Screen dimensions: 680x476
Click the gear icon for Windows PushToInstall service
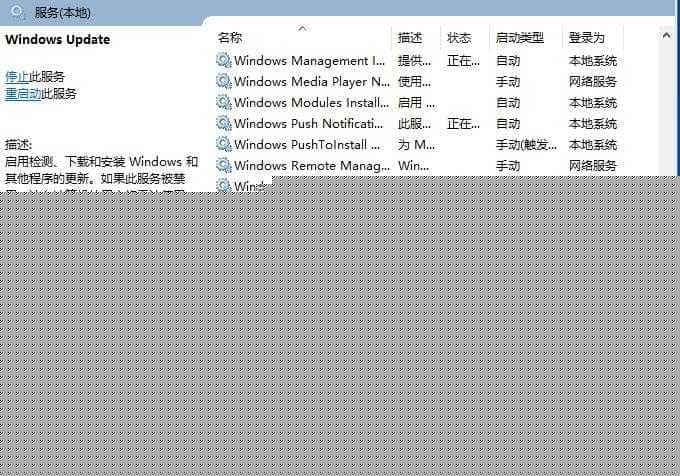tap(224, 144)
